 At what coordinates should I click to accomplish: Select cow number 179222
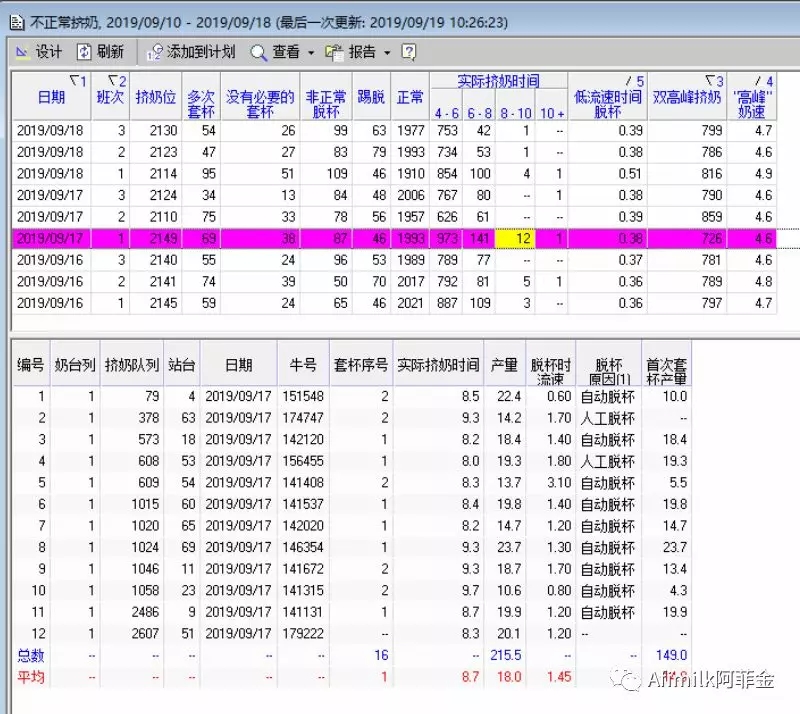[303, 633]
